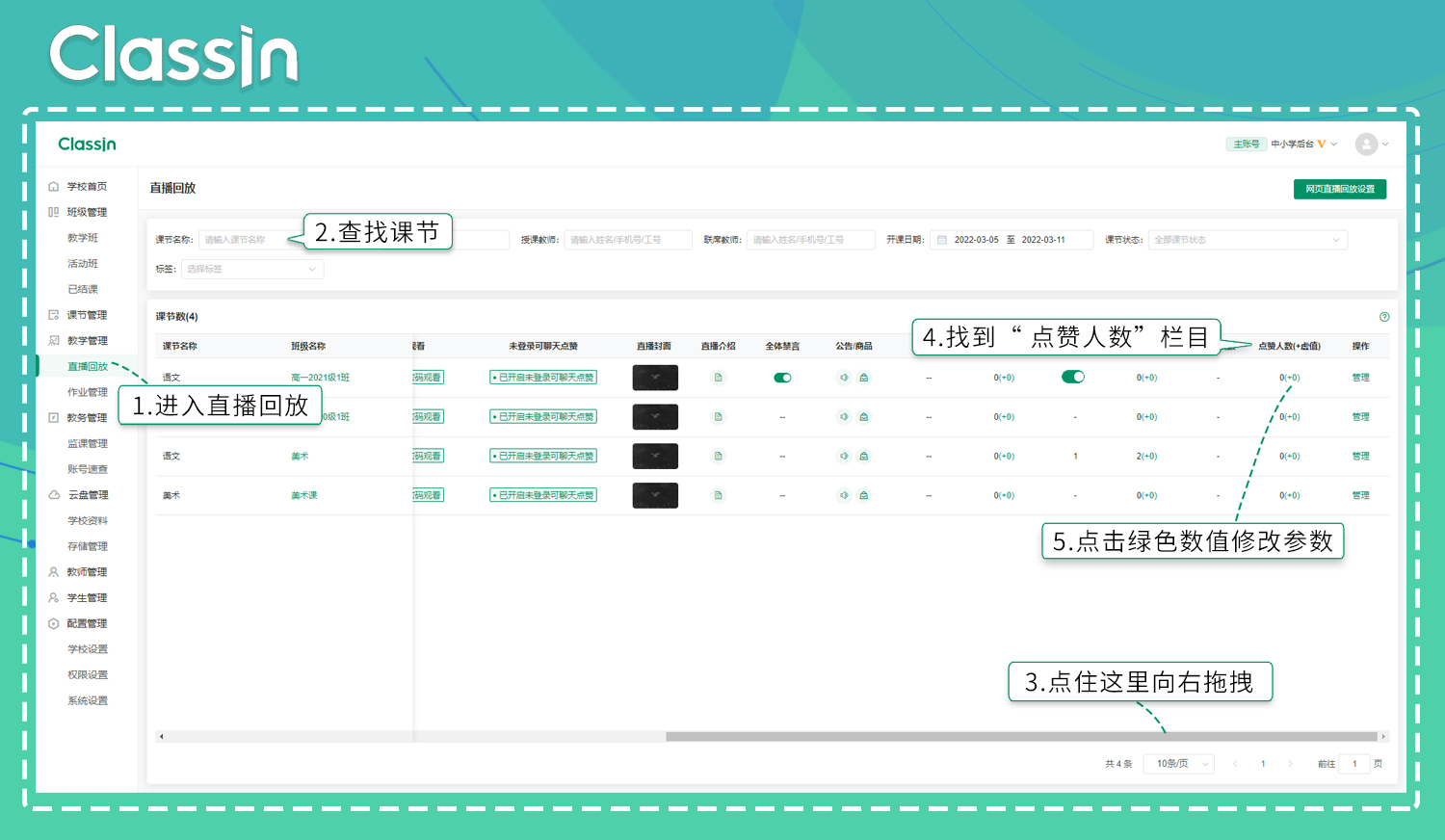Open 活动班 in sidebar
This screenshot has width=1445, height=840.
coord(83,264)
